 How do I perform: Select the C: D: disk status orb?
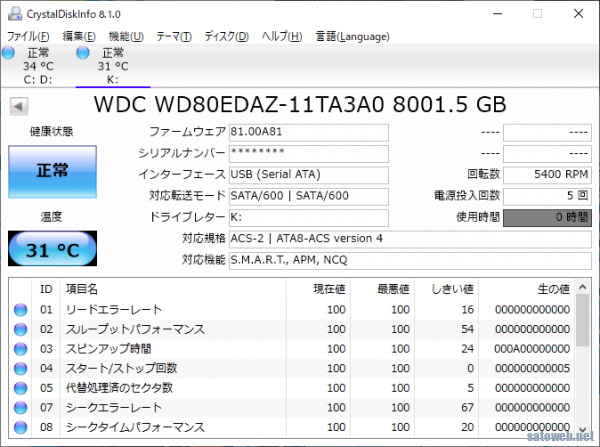coord(8,52)
